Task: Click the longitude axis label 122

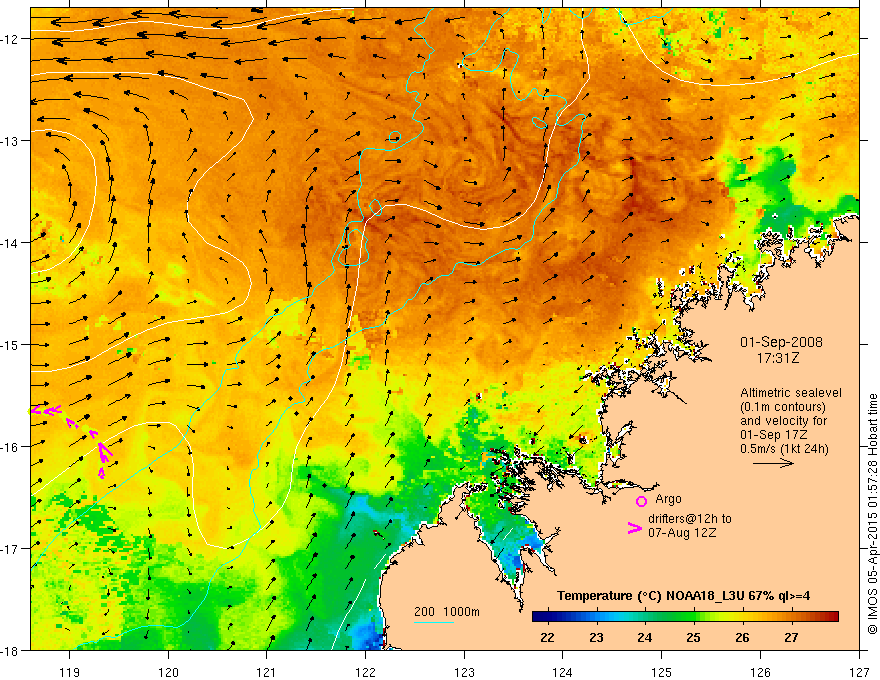Action: click(365, 672)
